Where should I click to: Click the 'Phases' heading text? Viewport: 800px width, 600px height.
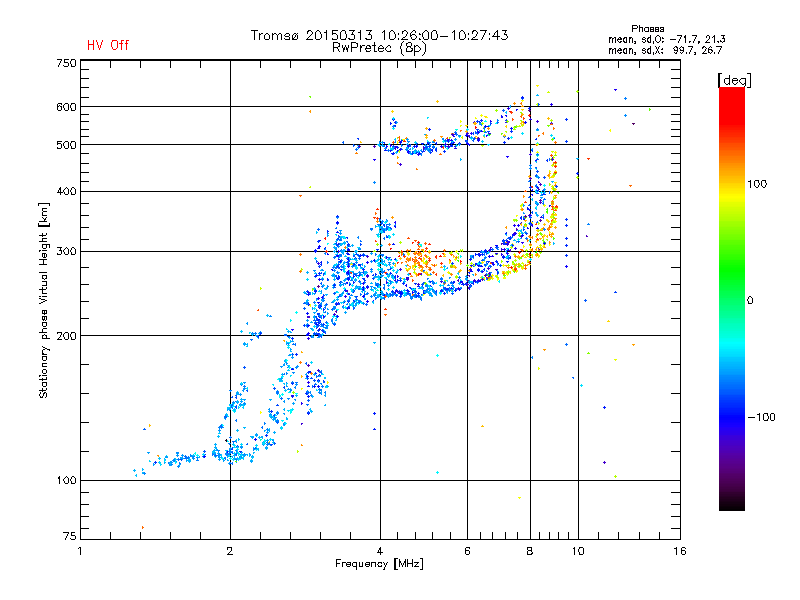(647, 29)
